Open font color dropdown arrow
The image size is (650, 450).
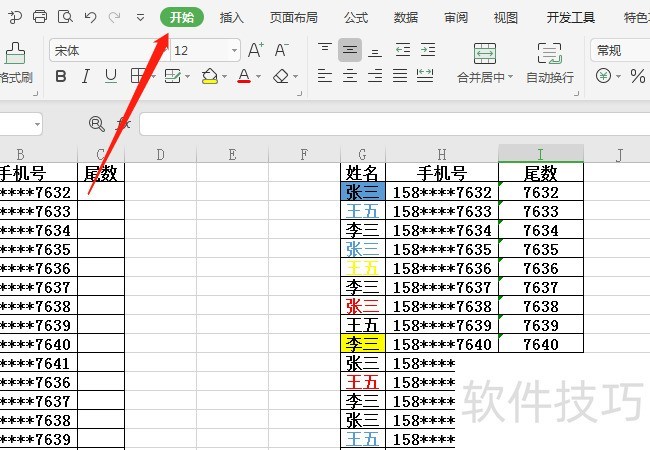click(258, 77)
